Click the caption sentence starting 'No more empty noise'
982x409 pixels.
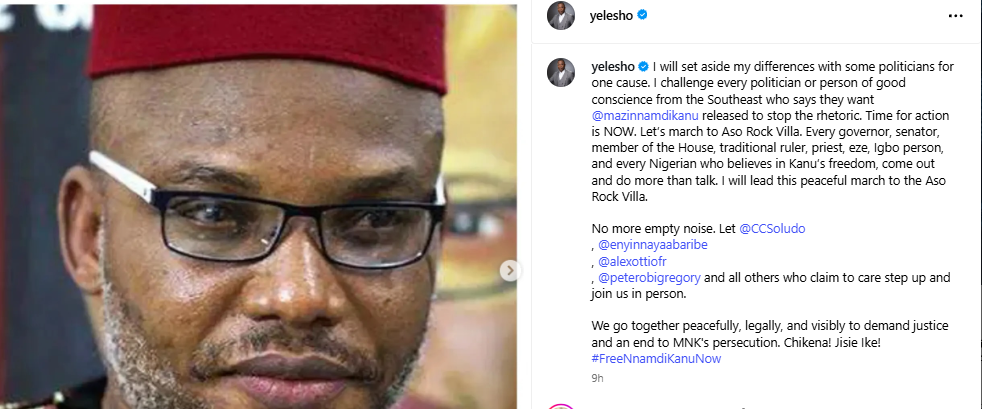point(655,228)
